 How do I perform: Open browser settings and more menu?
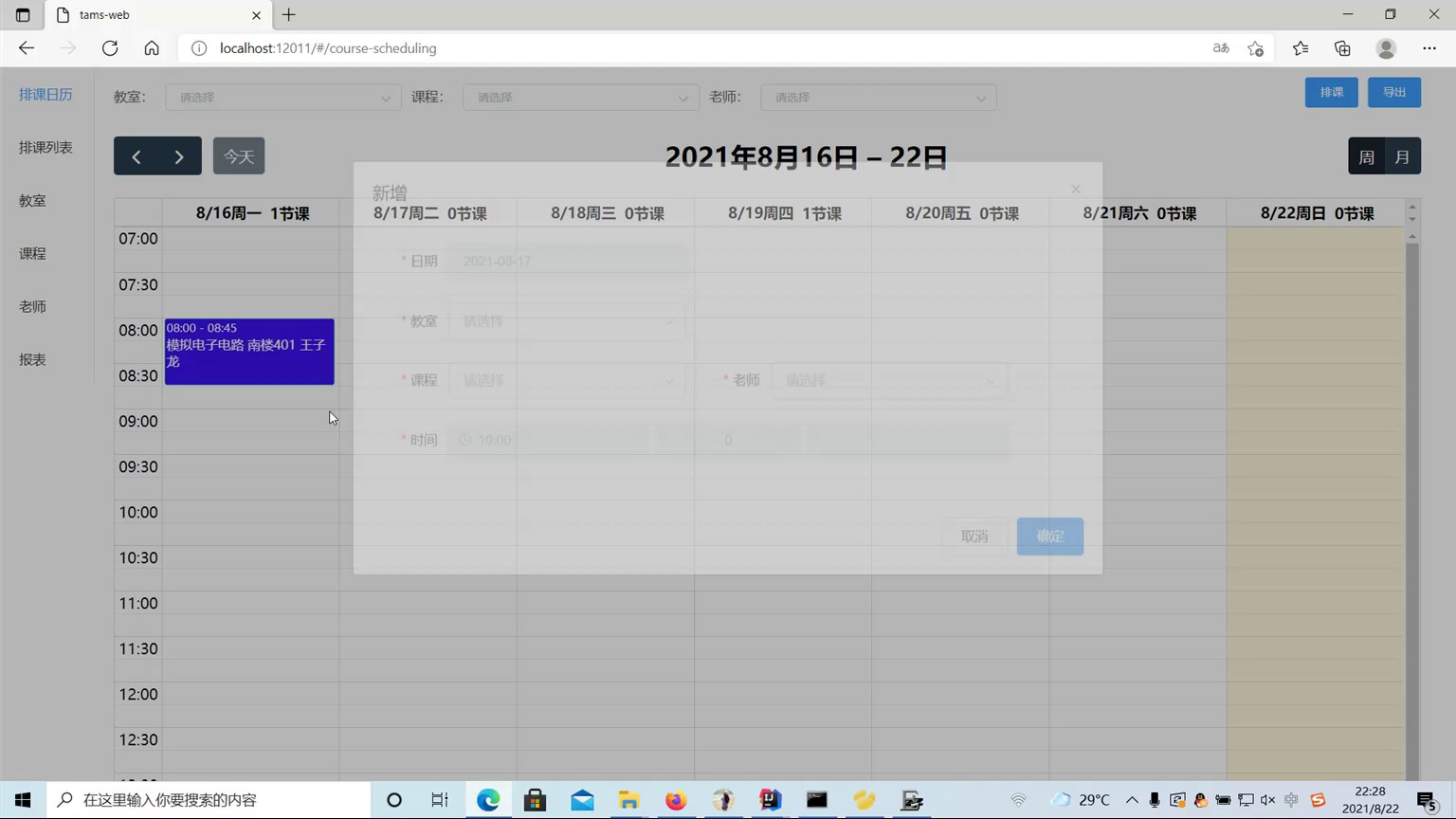pos(1429,48)
